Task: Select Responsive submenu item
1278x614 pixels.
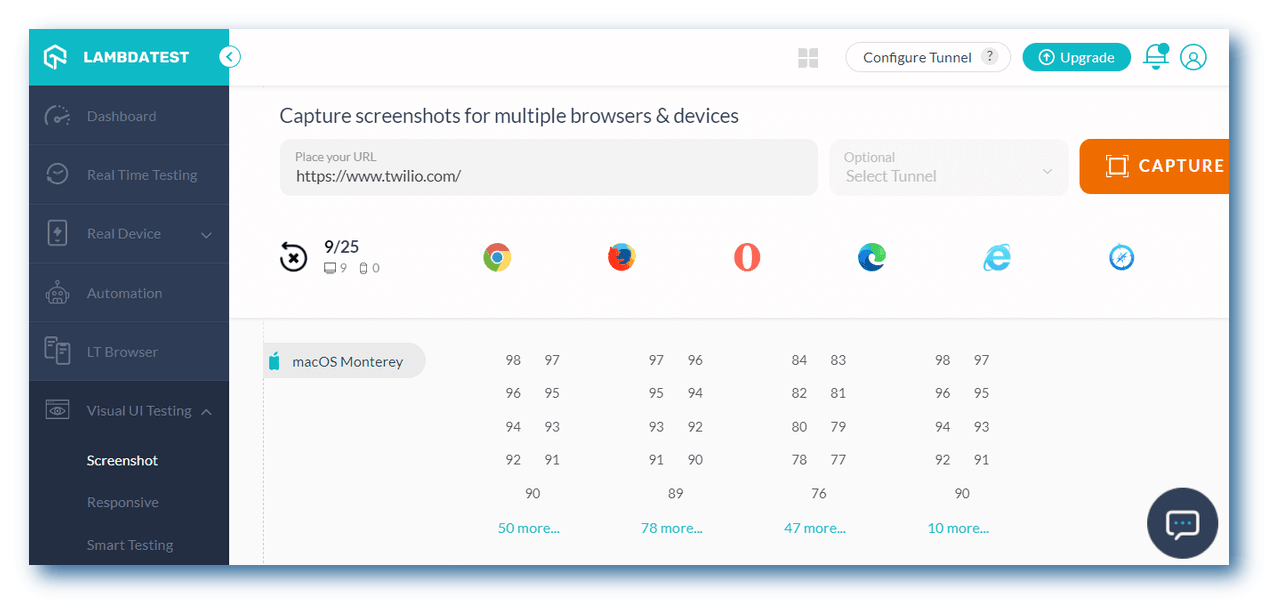Action: pos(122,502)
